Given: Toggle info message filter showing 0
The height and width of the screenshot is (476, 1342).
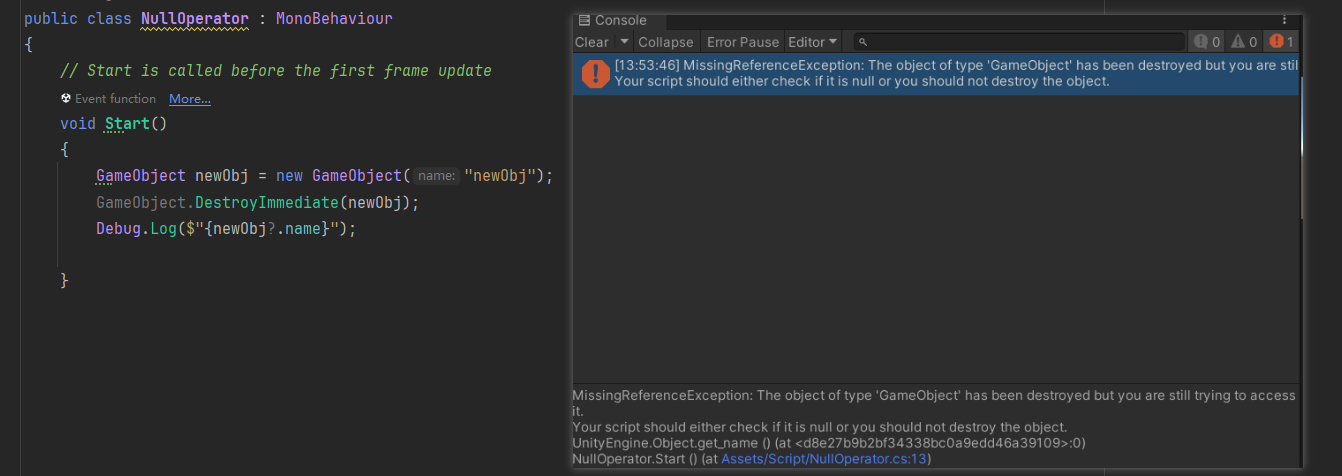Looking at the screenshot, I should (x=1207, y=42).
